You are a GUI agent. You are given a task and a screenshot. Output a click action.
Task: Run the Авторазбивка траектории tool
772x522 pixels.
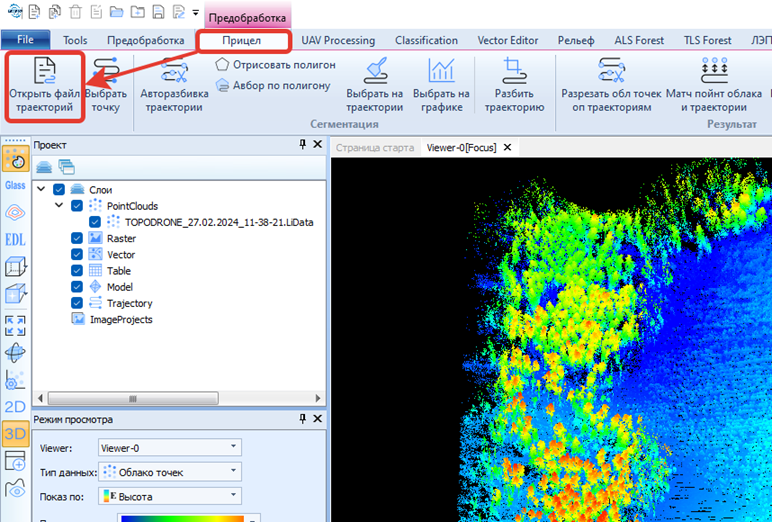(174, 86)
